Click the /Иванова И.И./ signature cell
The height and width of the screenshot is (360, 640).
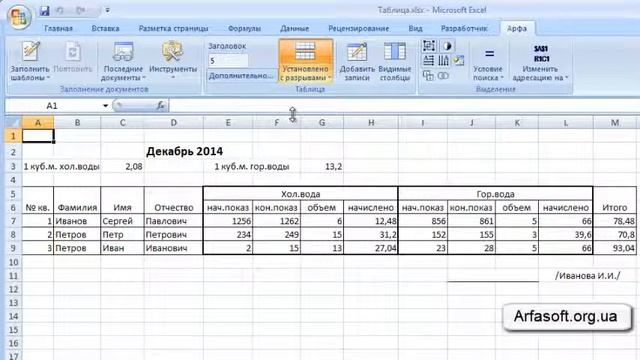coord(588,276)
